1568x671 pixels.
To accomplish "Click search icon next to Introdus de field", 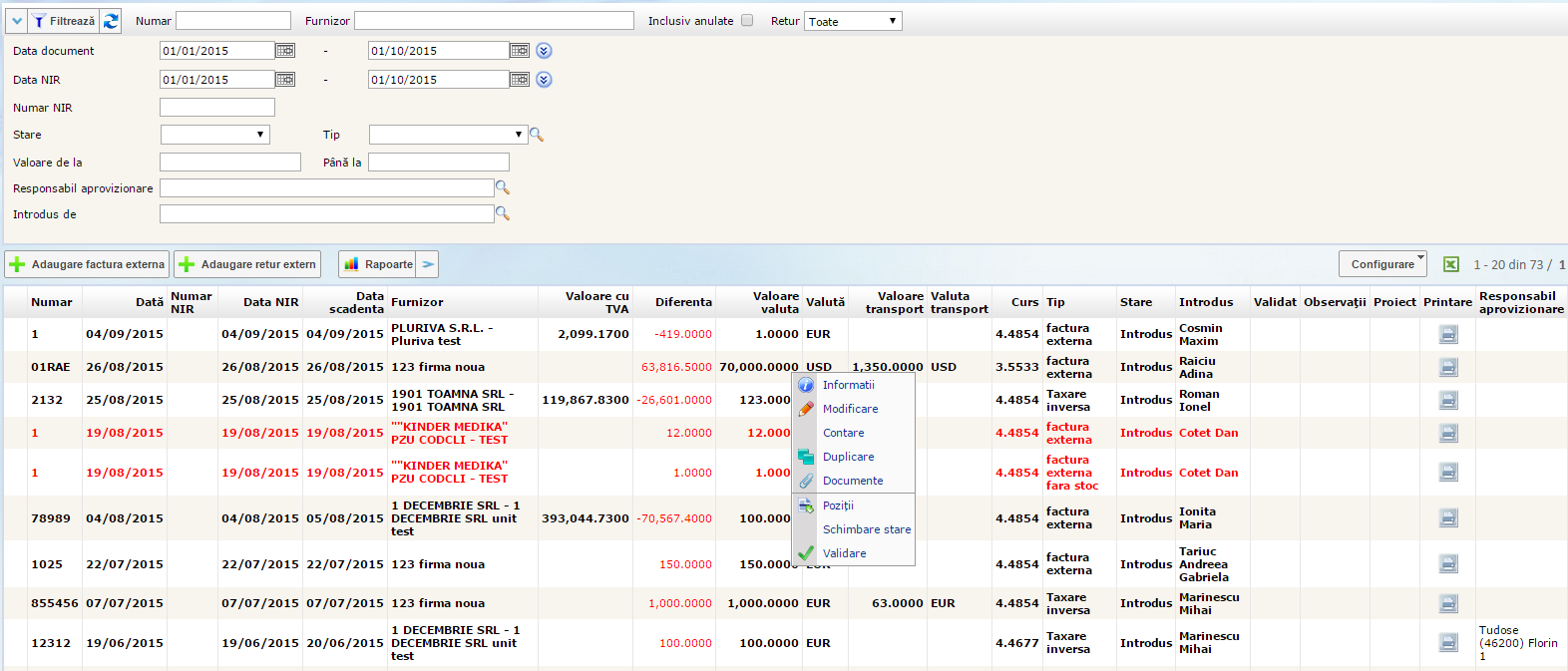I will (x=503, y=213).
